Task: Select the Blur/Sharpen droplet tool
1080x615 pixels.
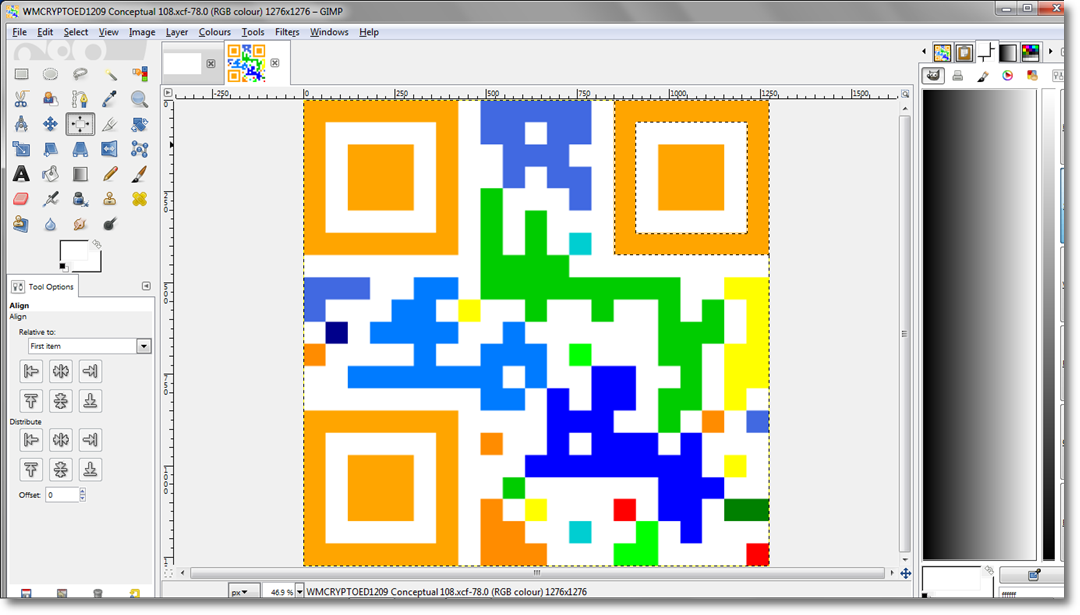Action: coord(50,224)
